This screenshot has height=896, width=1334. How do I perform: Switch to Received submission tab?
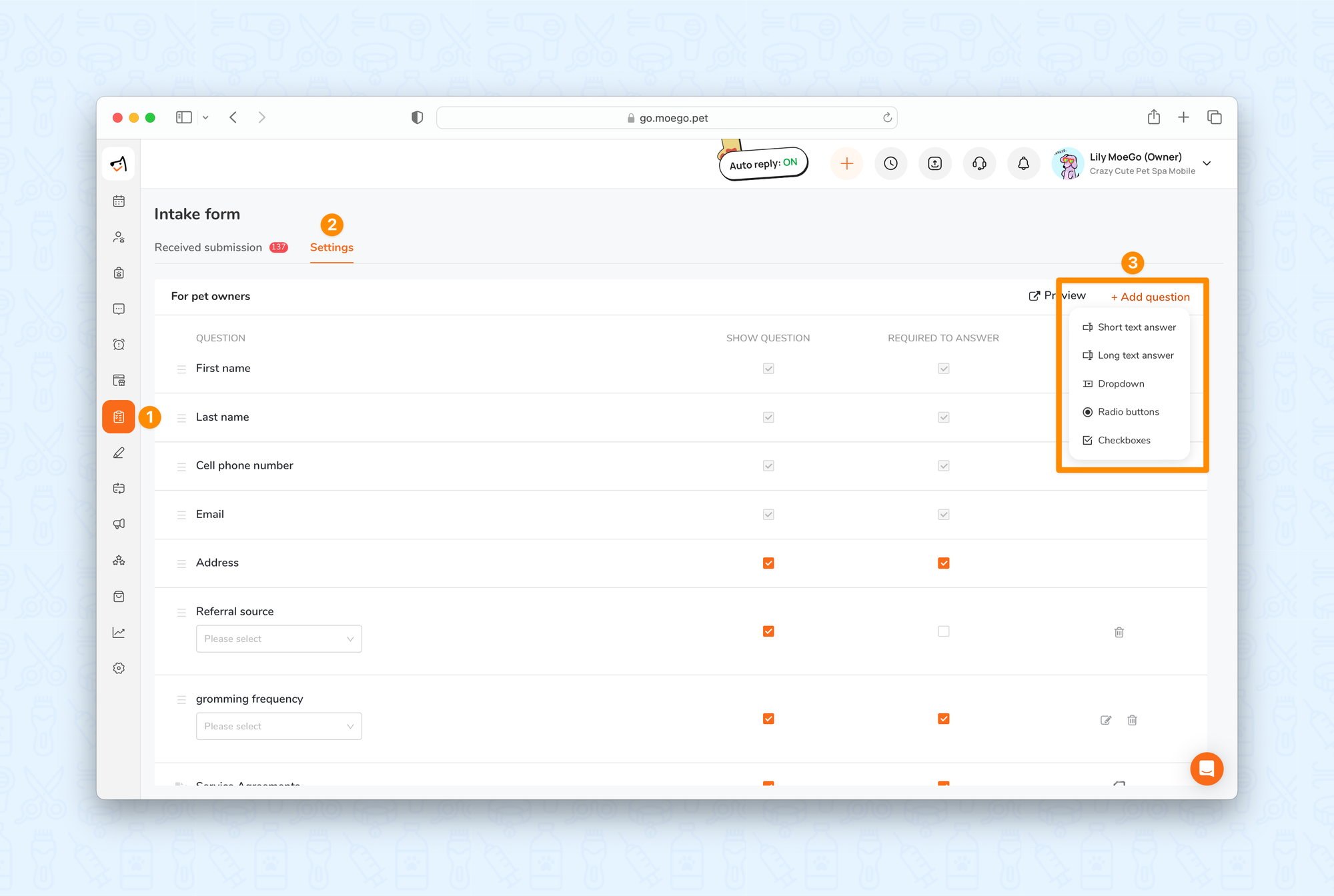[208, 247]
